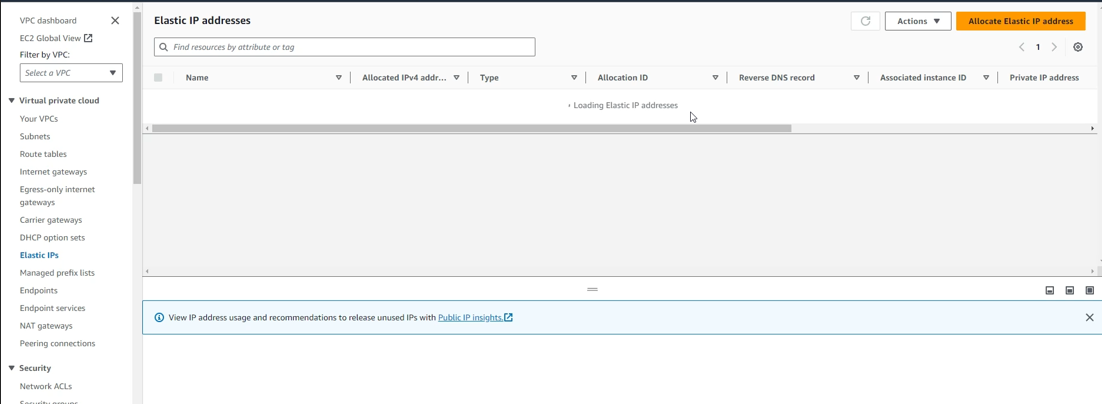Collapse the Virtual private cloud section
The width and height of the screenshot is (1102, 404).
12,101
